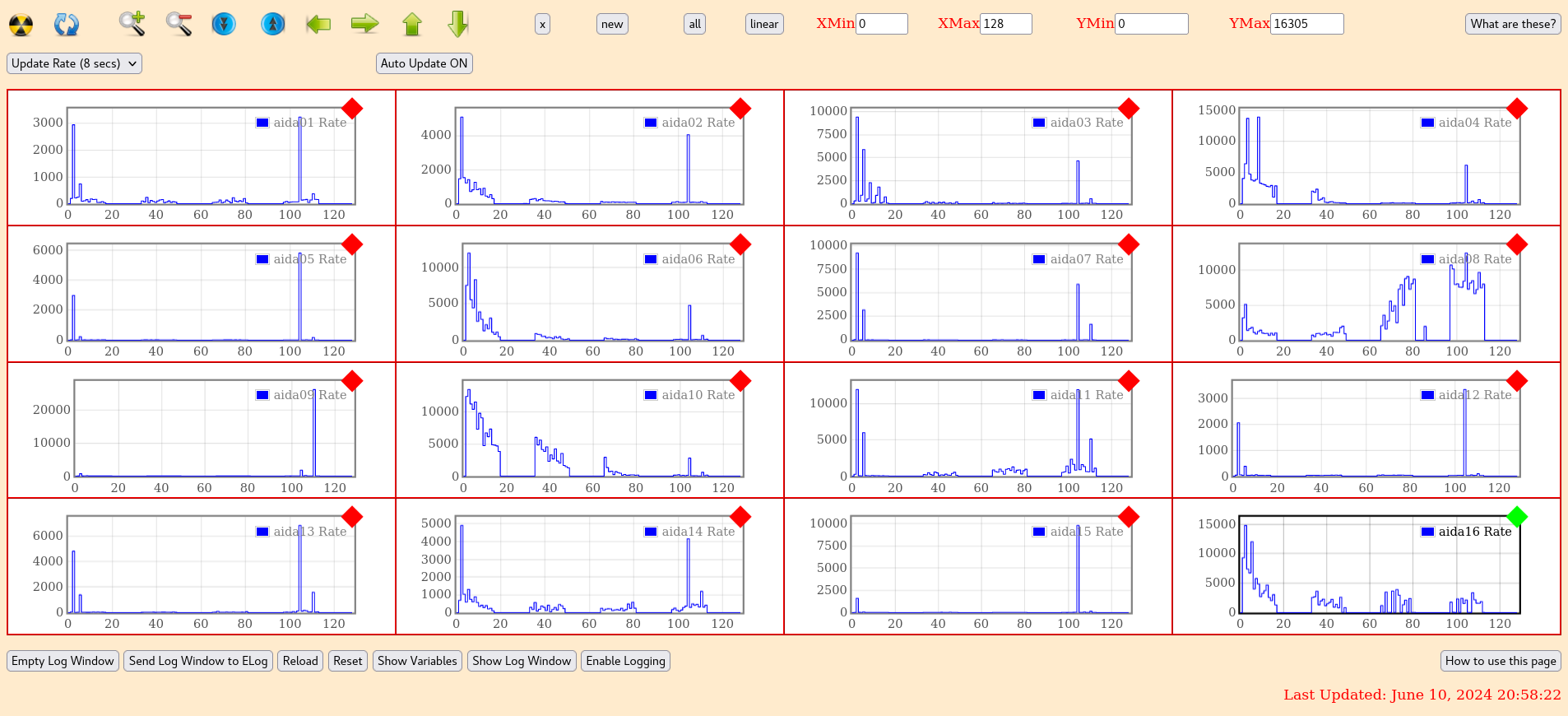Open the Update Rate dropdown

coord(74,63)
